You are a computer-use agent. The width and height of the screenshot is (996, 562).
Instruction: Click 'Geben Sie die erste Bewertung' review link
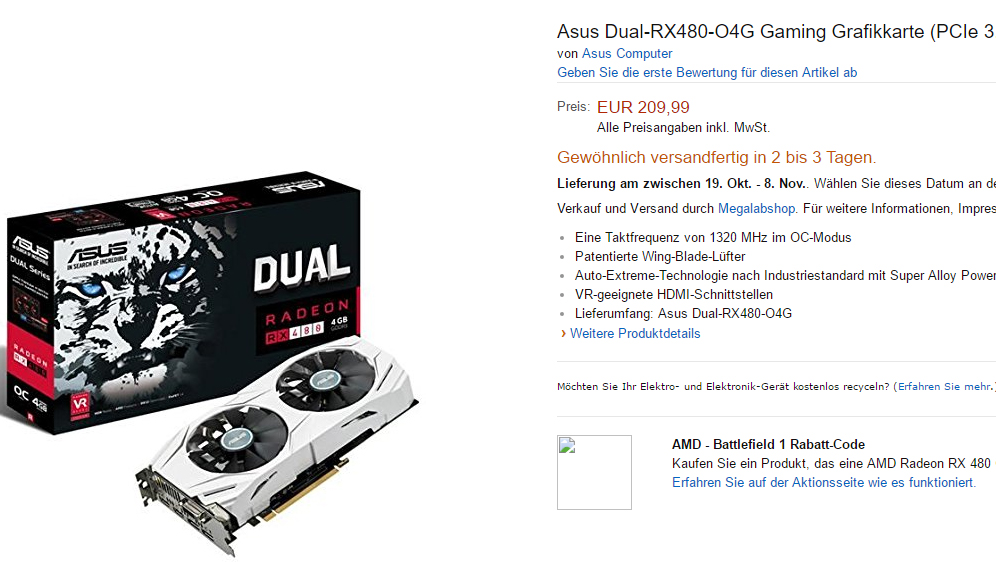[707, 73]
